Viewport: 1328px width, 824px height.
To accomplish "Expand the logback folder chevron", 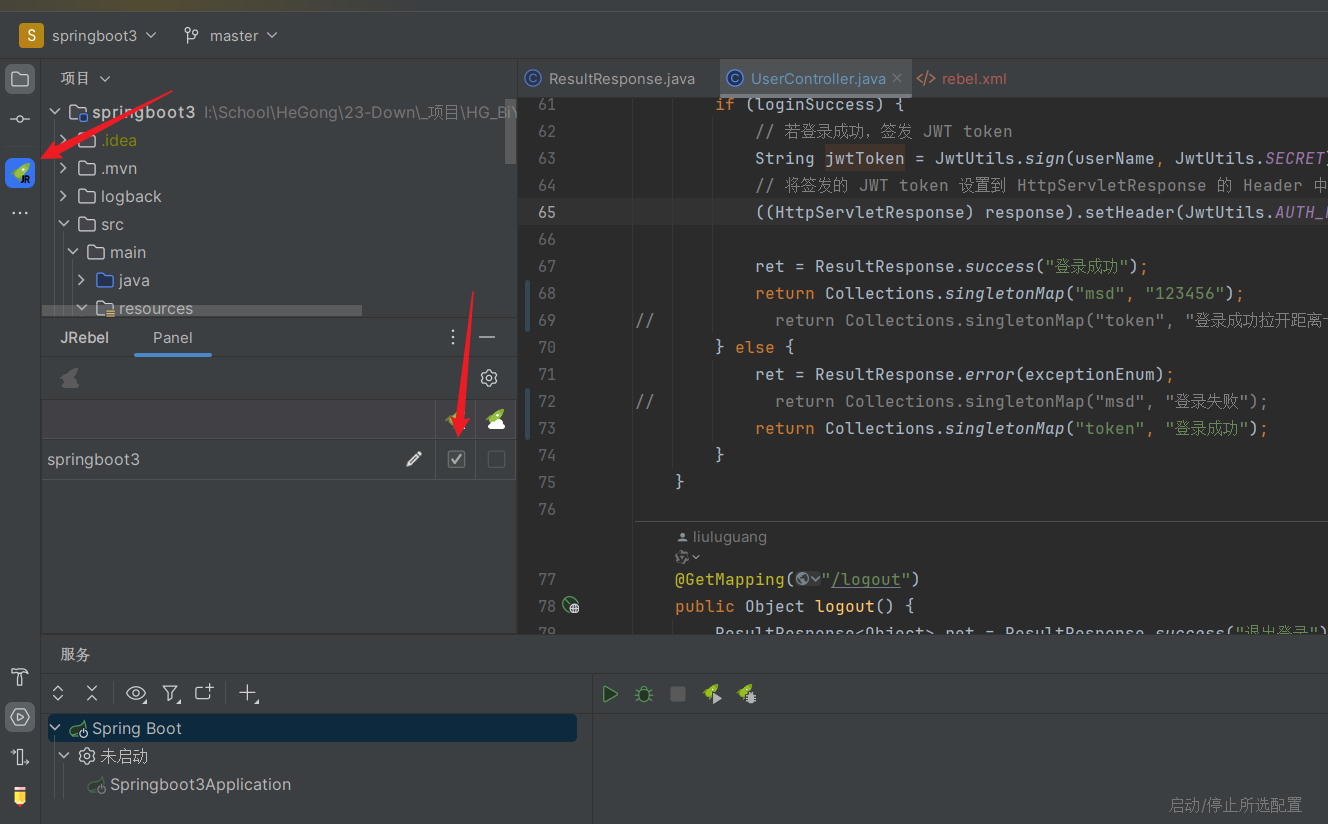I will (x=64, y=196).
